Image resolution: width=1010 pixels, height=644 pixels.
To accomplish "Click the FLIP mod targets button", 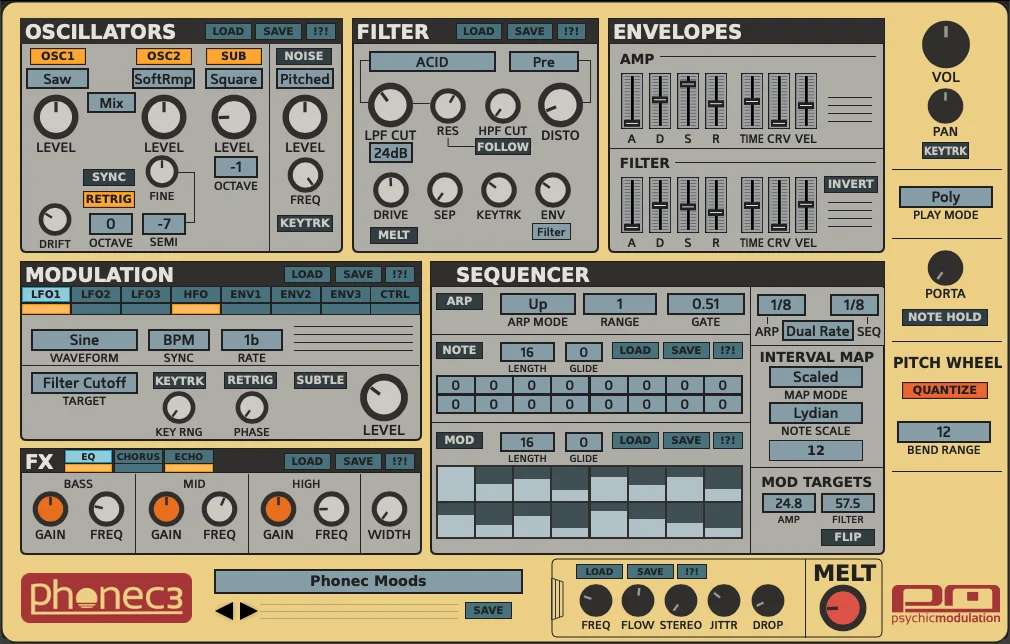I will (x=848, y=536).
